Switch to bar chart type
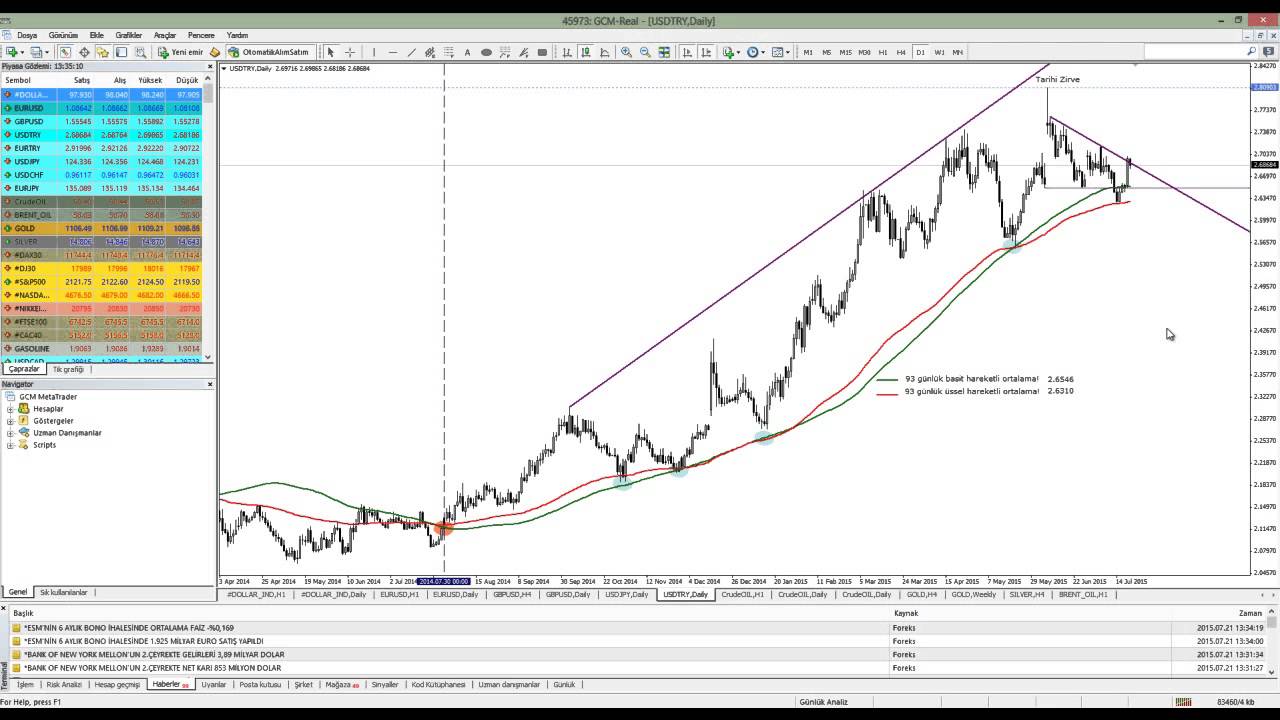The width and height of the screenshot is (1280, 720). 567,52
